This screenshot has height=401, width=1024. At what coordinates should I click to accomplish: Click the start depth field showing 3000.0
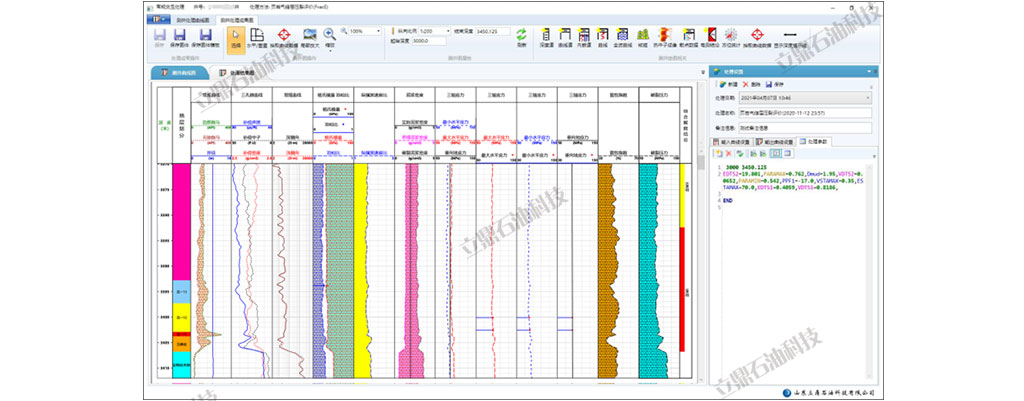[x=428, y=40]
